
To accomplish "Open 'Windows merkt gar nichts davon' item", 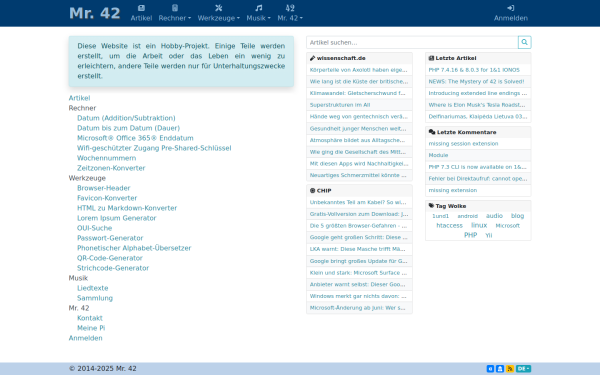I will click(x=359, y=296).
